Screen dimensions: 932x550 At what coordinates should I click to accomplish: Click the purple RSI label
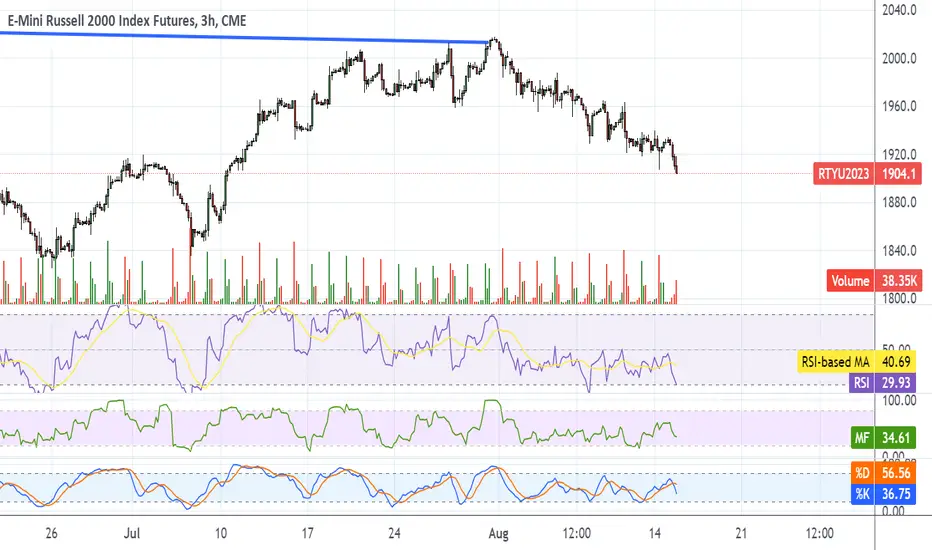(862, 382)
